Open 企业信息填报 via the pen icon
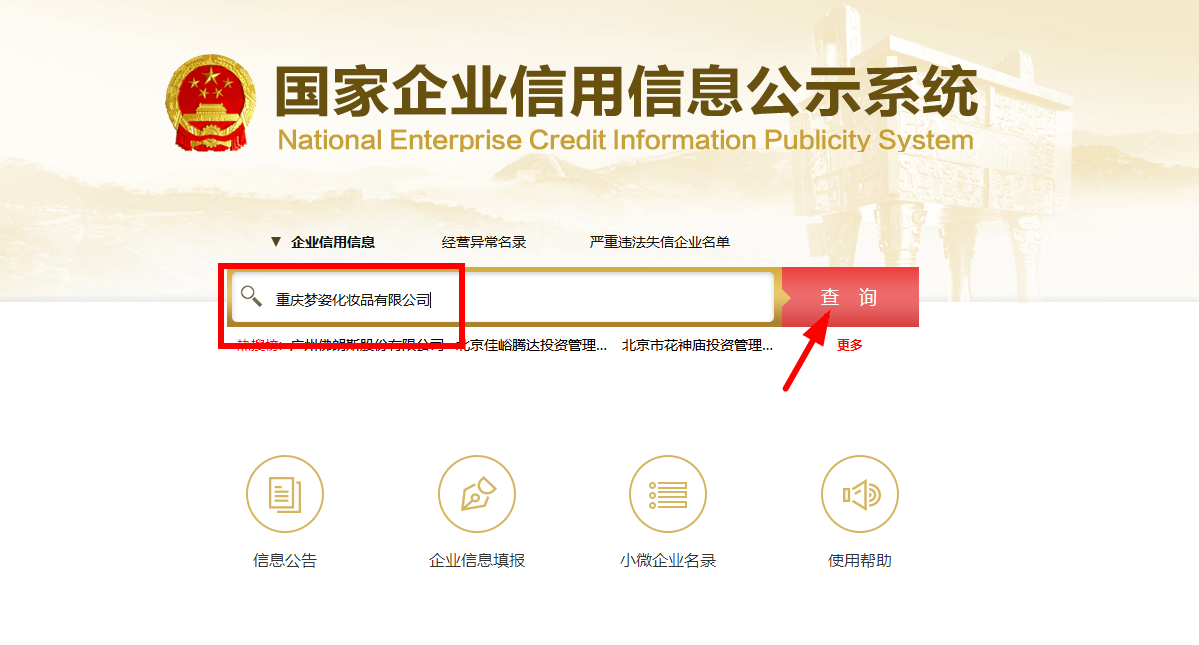This screenshot has height=645, width=1199. (x=477, y=493)
